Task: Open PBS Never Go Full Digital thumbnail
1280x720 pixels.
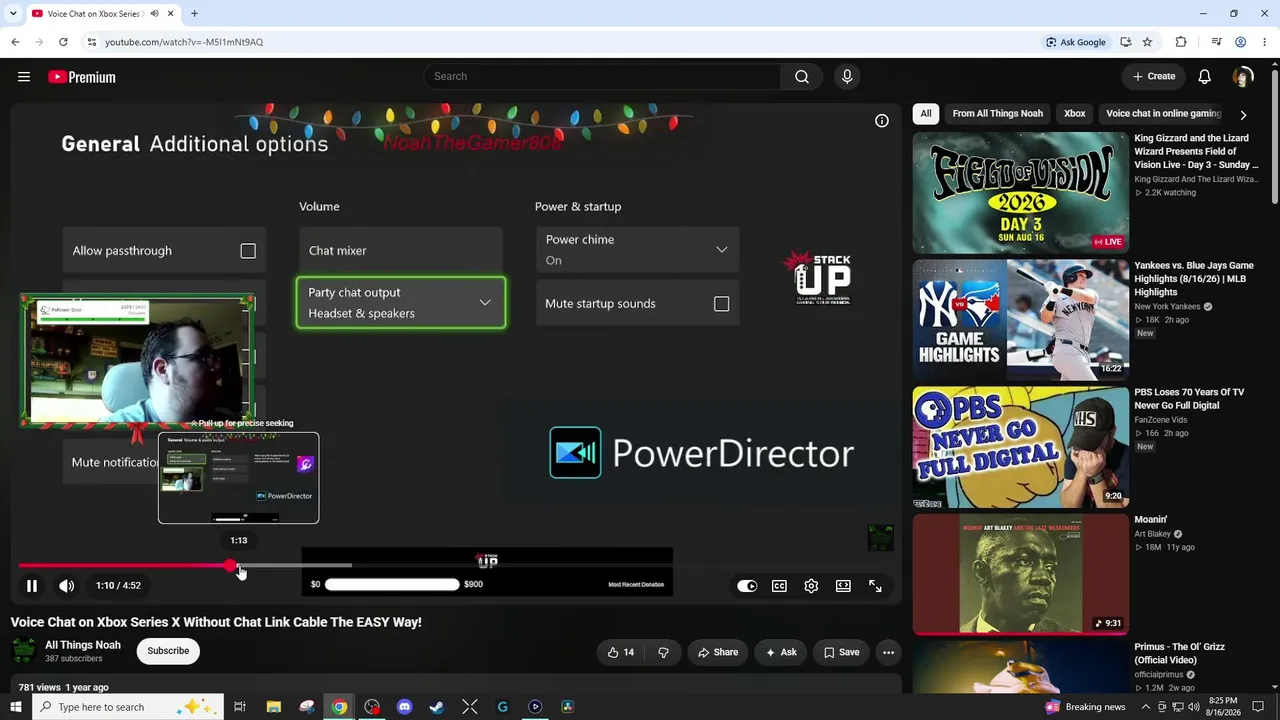Action: tap(1020, 447)
